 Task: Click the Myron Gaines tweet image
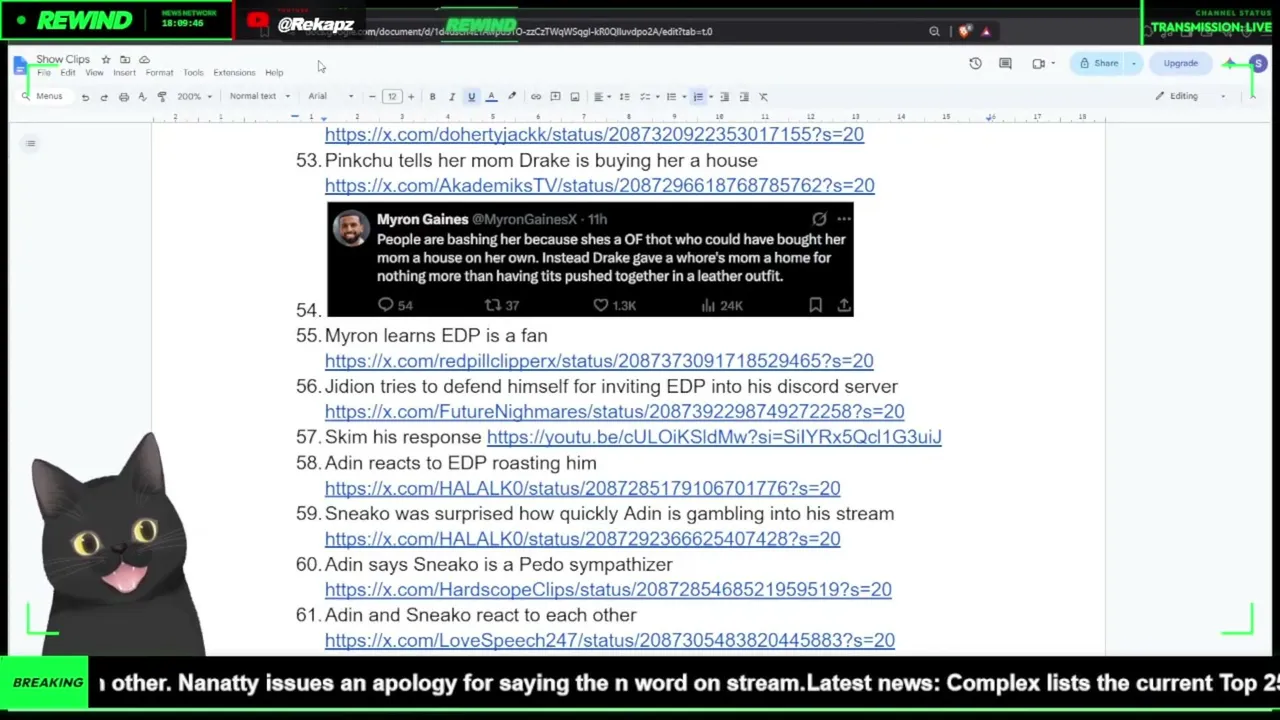(590, 259)
